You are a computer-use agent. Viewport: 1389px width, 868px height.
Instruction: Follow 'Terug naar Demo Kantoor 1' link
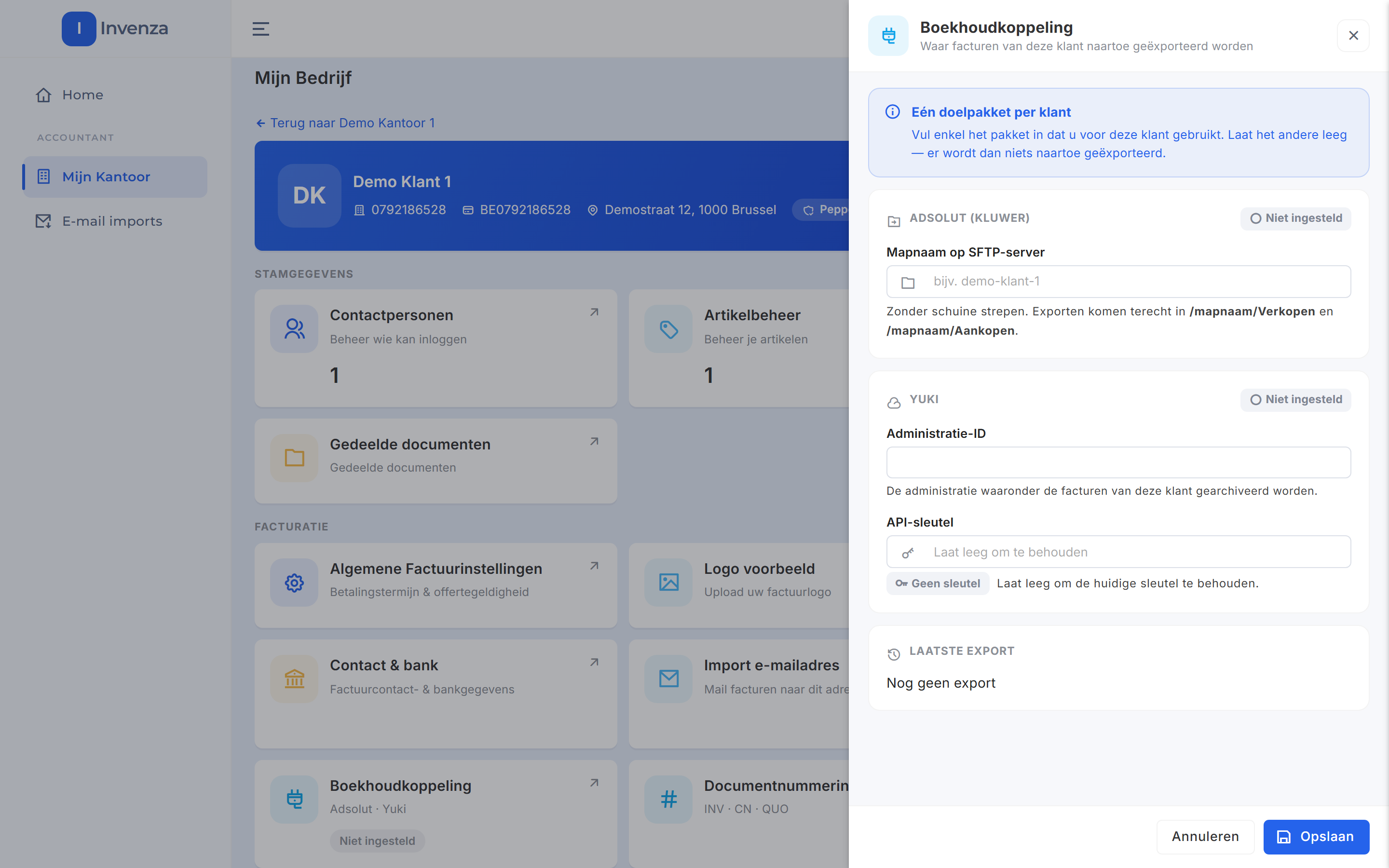coord(345,123)
